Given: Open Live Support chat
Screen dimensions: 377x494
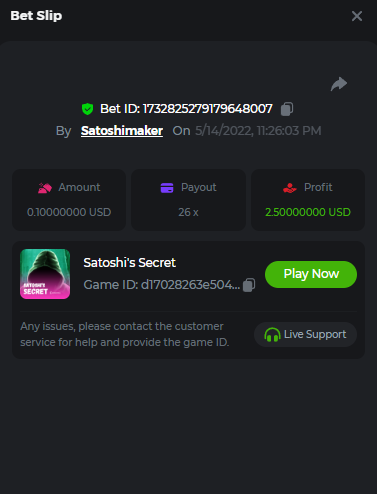Looking at the screenshot, I should click(305, 334).
